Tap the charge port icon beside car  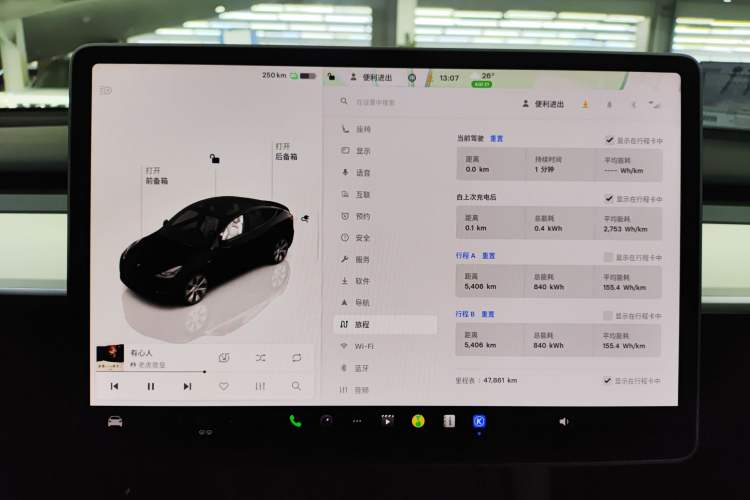305,219
